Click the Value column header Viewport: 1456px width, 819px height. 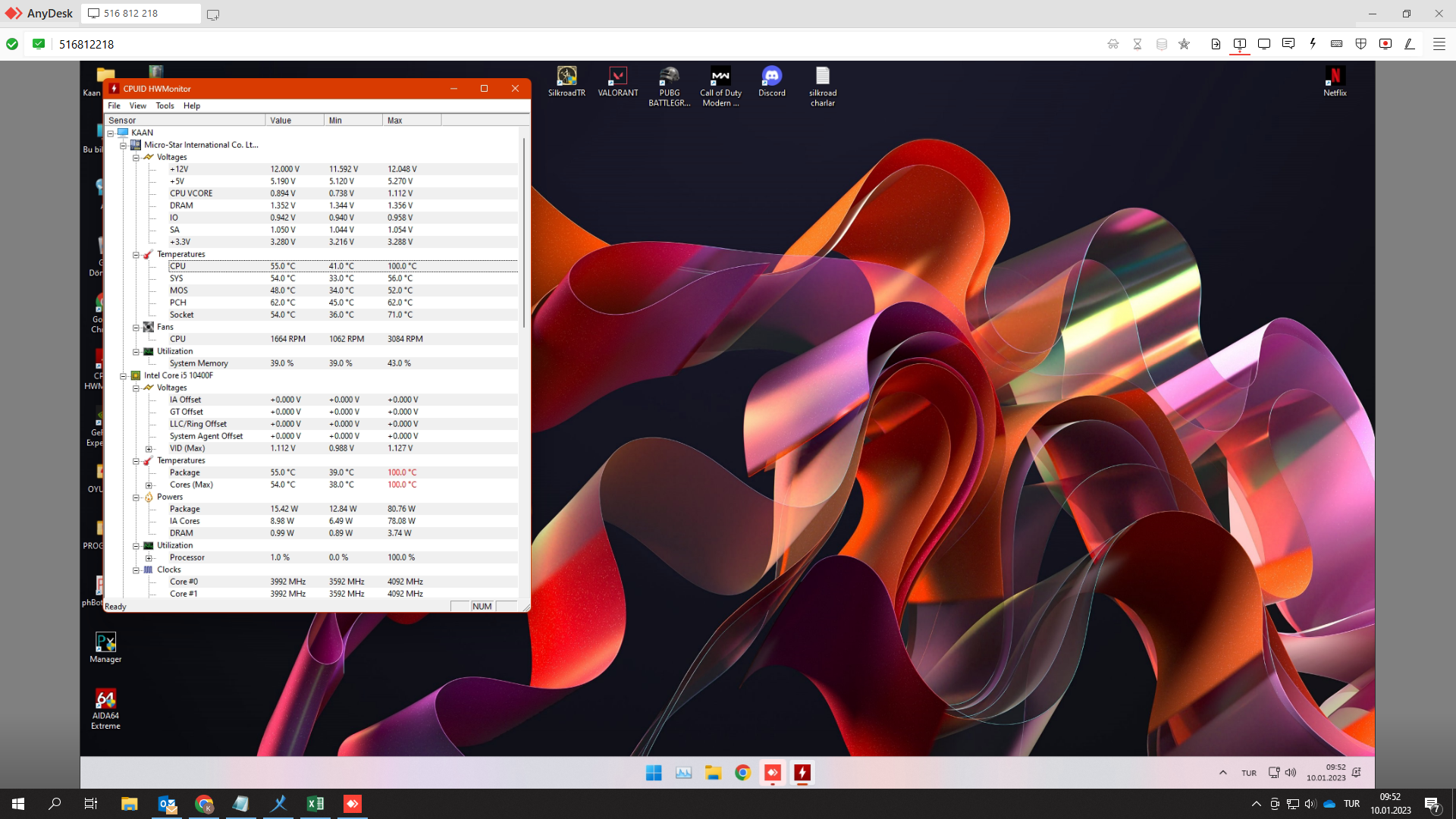pos(295,120)
